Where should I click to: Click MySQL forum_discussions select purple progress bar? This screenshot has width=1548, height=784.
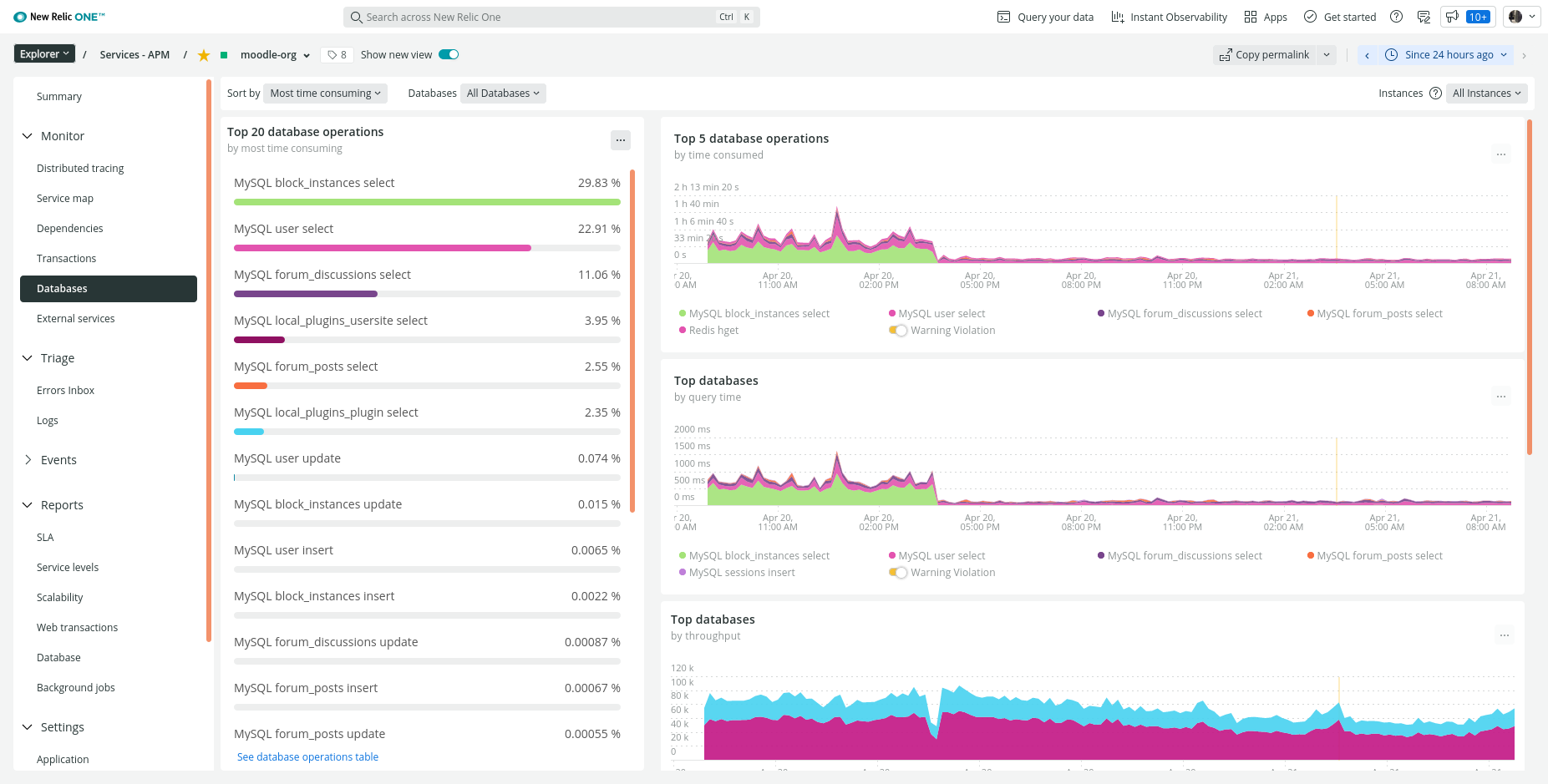(x=306, y=294)
